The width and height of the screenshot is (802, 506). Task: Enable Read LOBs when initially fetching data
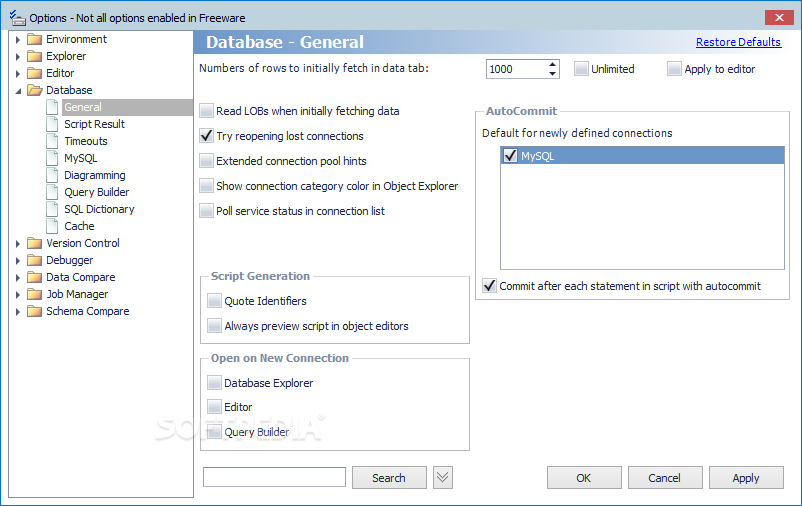click(x=207, y=111)
